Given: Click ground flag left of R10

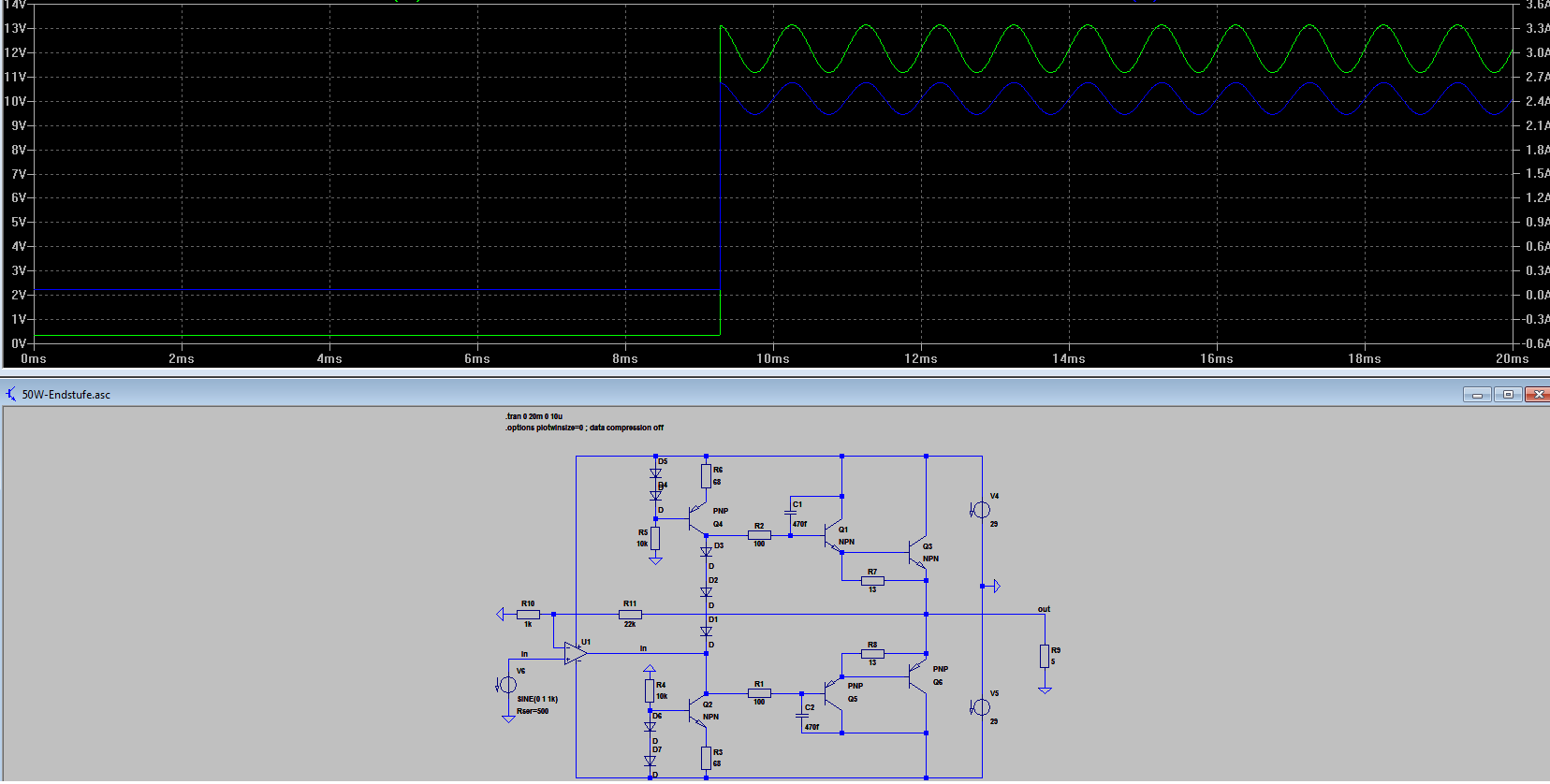Looking at the screenshot, I should click(x=500, y=615).
